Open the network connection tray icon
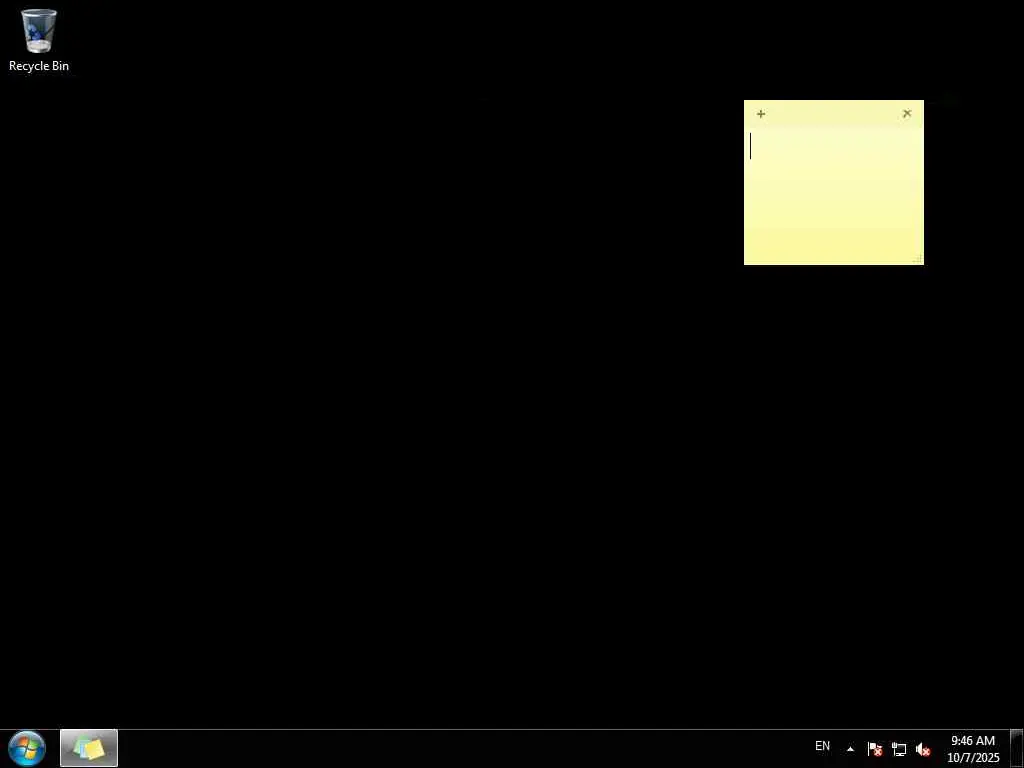Viewport: 1024px width, 768px height. coord(899,749)
